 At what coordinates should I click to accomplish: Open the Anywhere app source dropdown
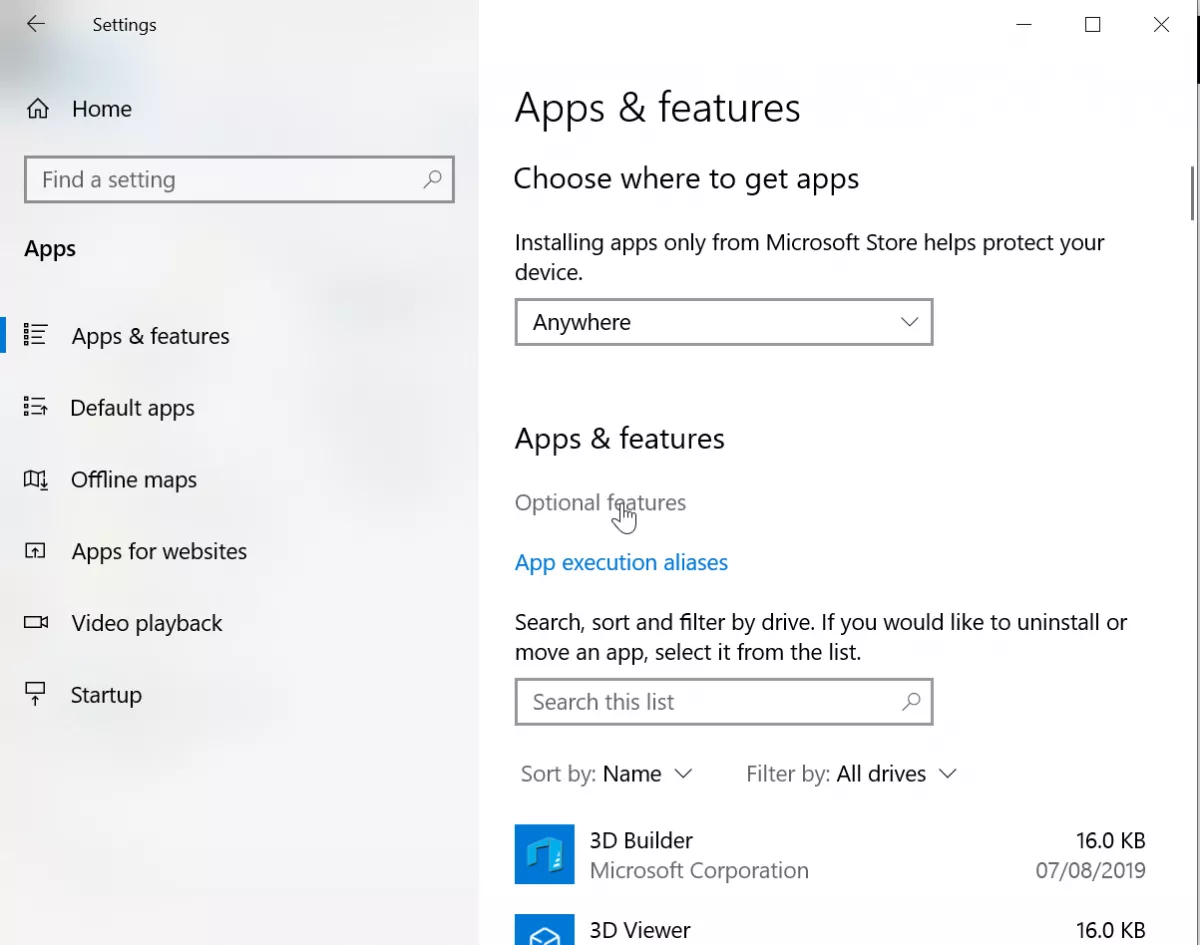724,322
